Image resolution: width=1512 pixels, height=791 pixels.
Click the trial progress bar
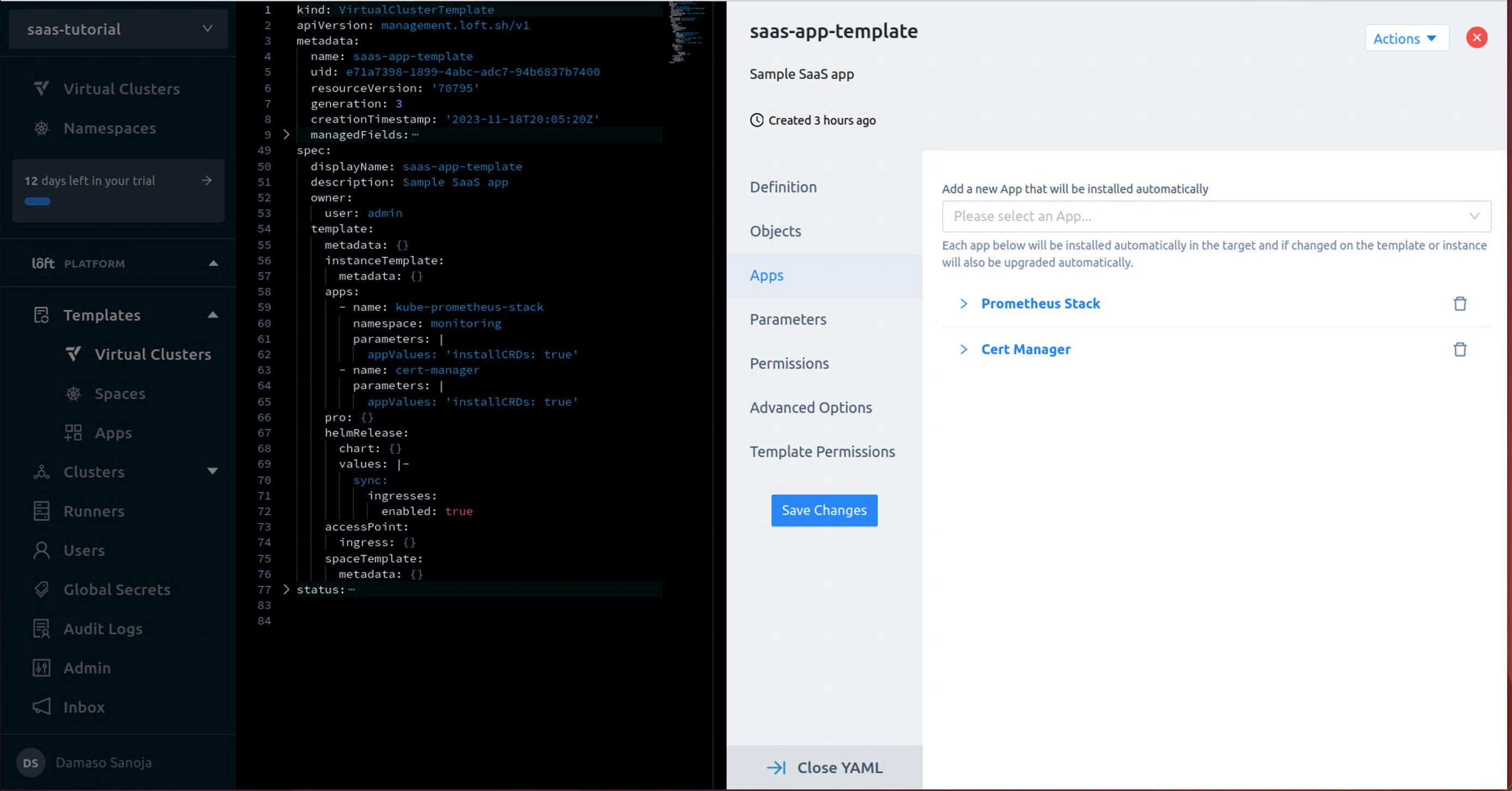(38, 201)
